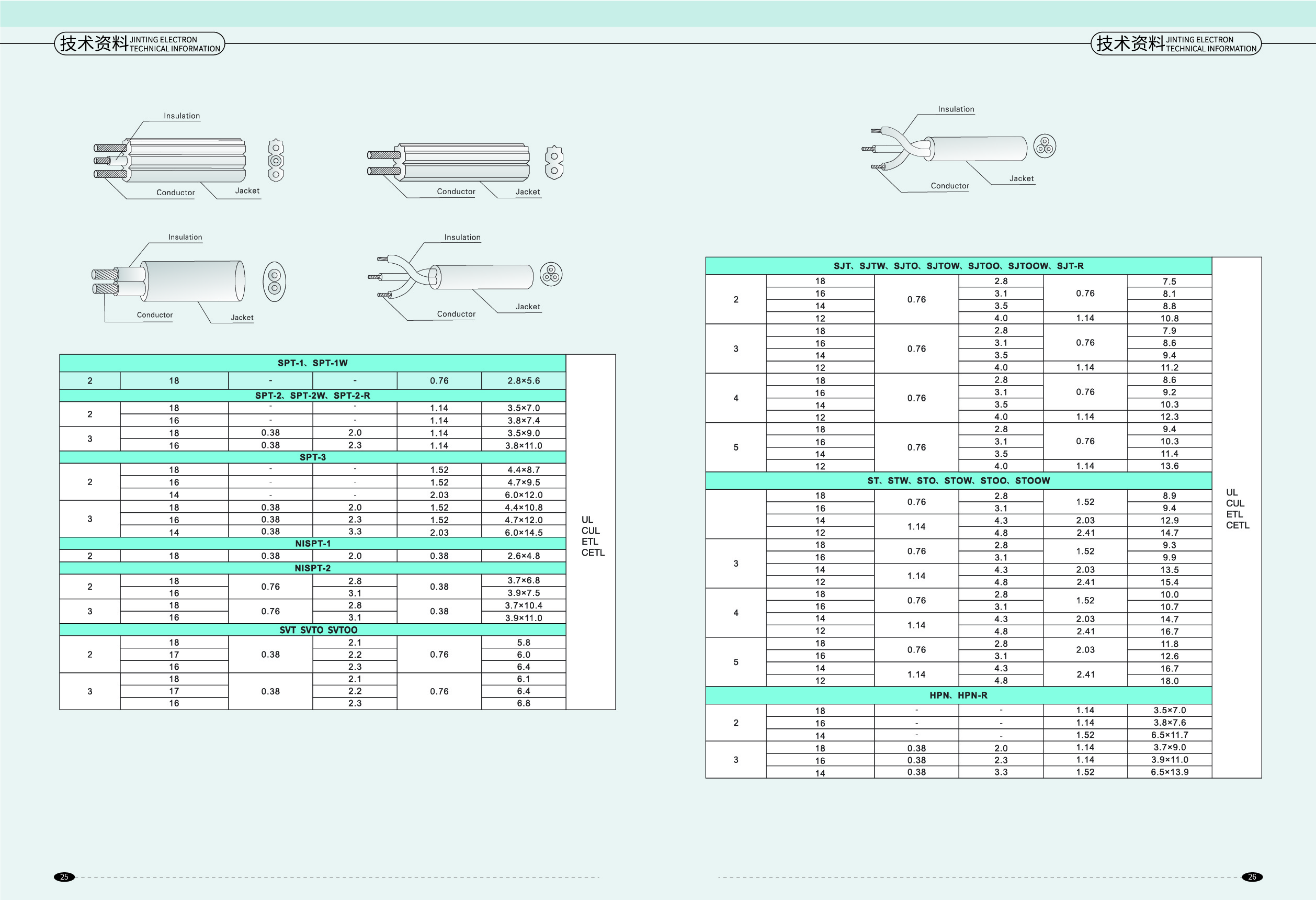The image size is (1316, 900).
Task: Click the round three-core cross-section on left page
Action: pos(550,275)
